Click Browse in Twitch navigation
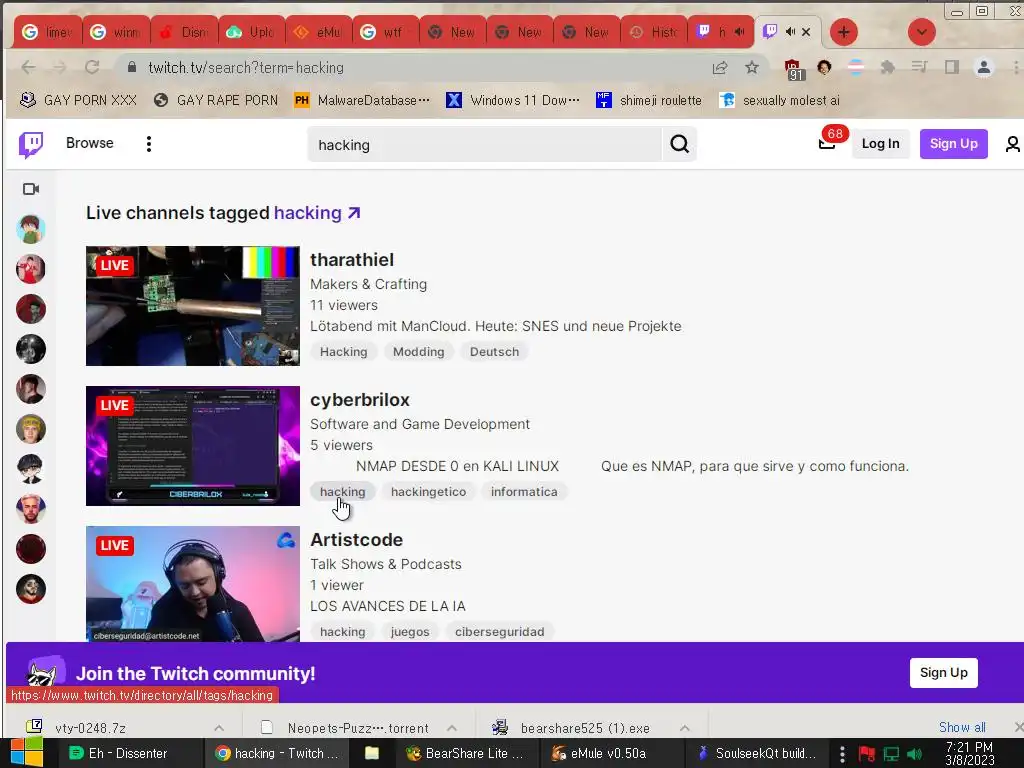This screenshot has height=768, width=1024. tap(89, 143)
